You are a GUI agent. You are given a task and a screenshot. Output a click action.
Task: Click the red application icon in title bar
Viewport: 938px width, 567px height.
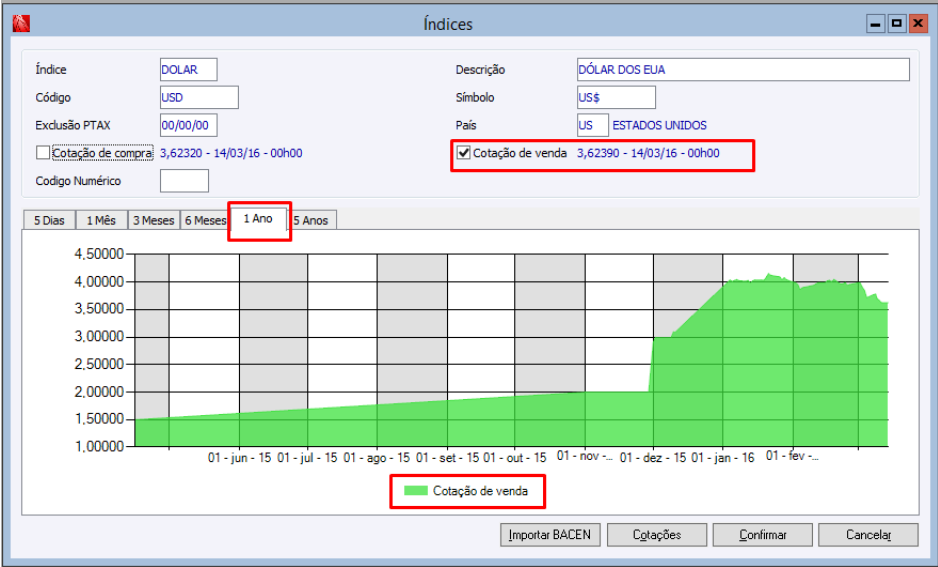point(21,24)
